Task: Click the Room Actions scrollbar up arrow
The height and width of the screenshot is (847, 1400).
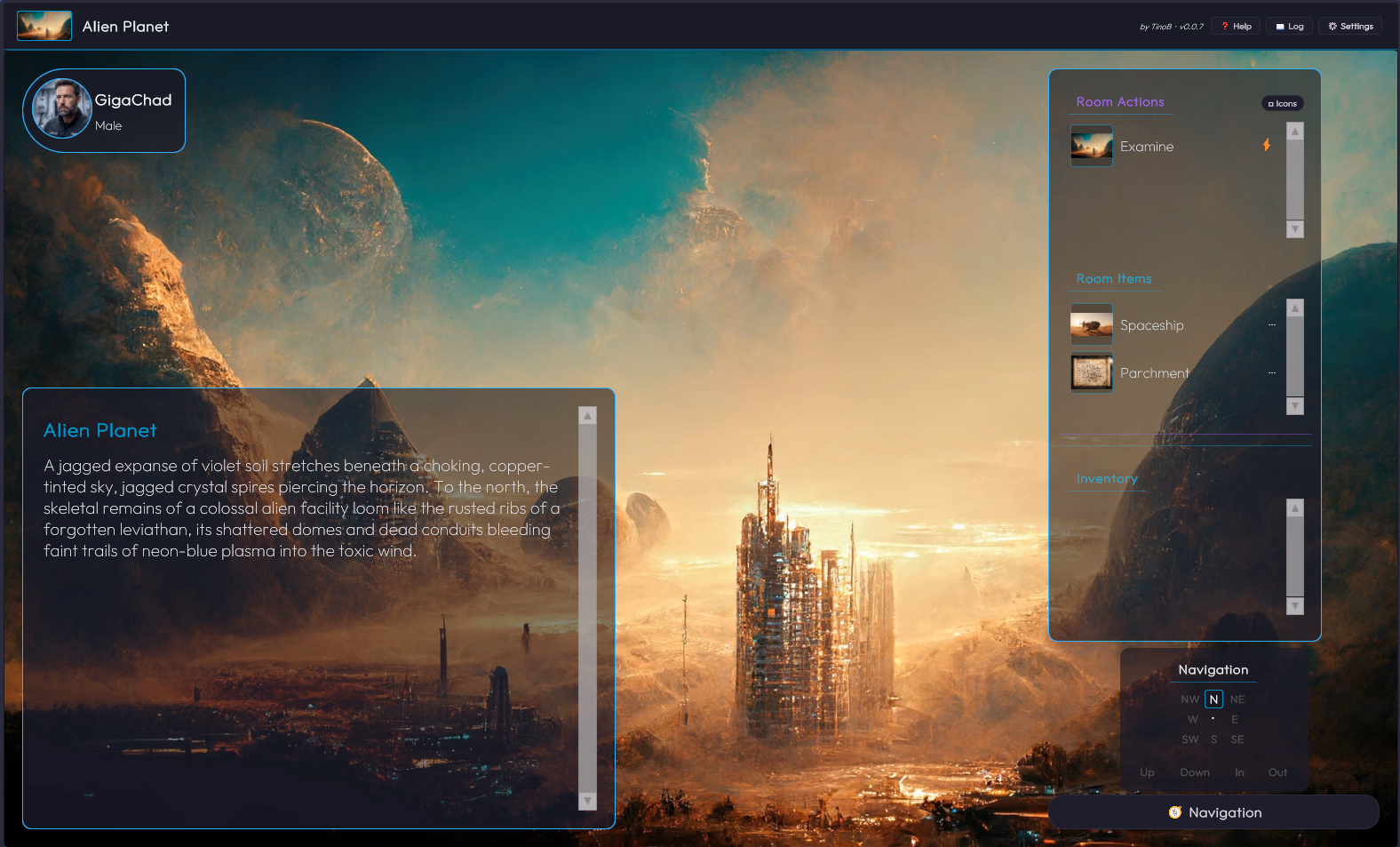Action: [1295, 132]
